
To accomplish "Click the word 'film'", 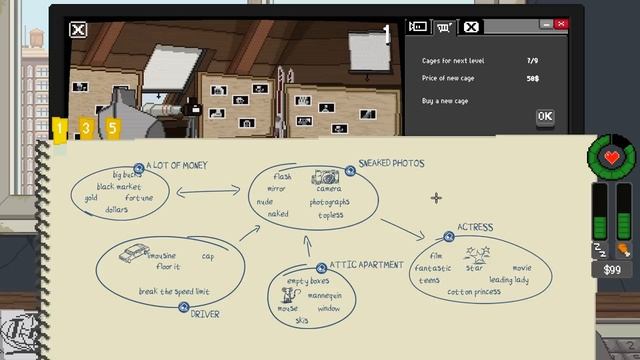I will click(x=436, y=256).
